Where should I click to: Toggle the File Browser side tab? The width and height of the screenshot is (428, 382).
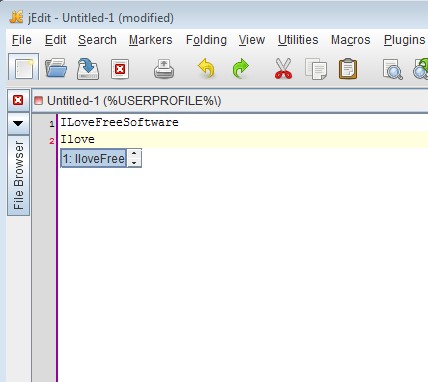tap(18, 176)
